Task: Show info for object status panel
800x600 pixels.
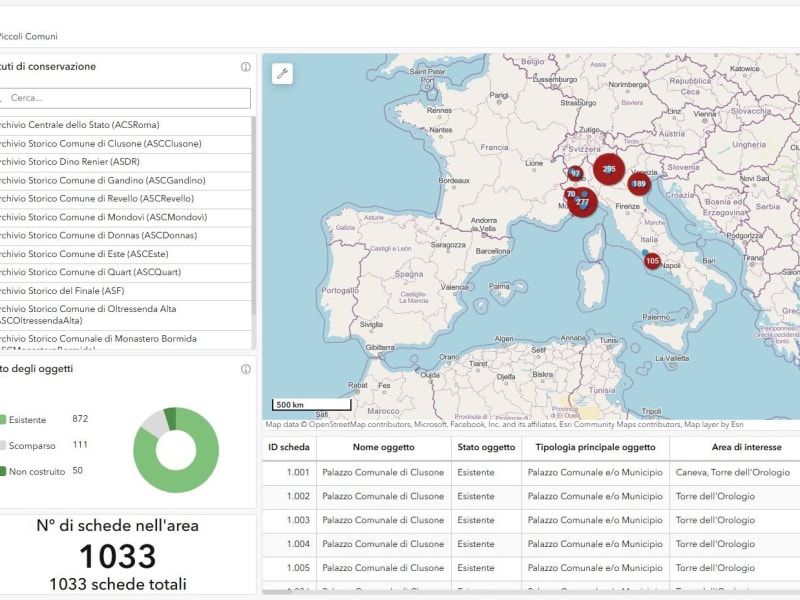Action: tap(245, 369)
